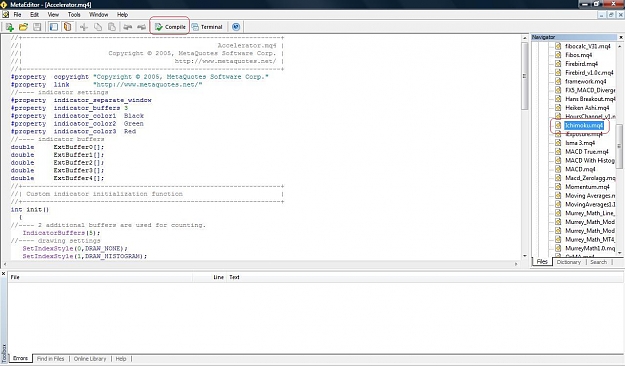The width and height of the screenshot is (625, 366).
Task: Click the code editor horizontal scroll right arrow
Action: click(x=516, y=264)
